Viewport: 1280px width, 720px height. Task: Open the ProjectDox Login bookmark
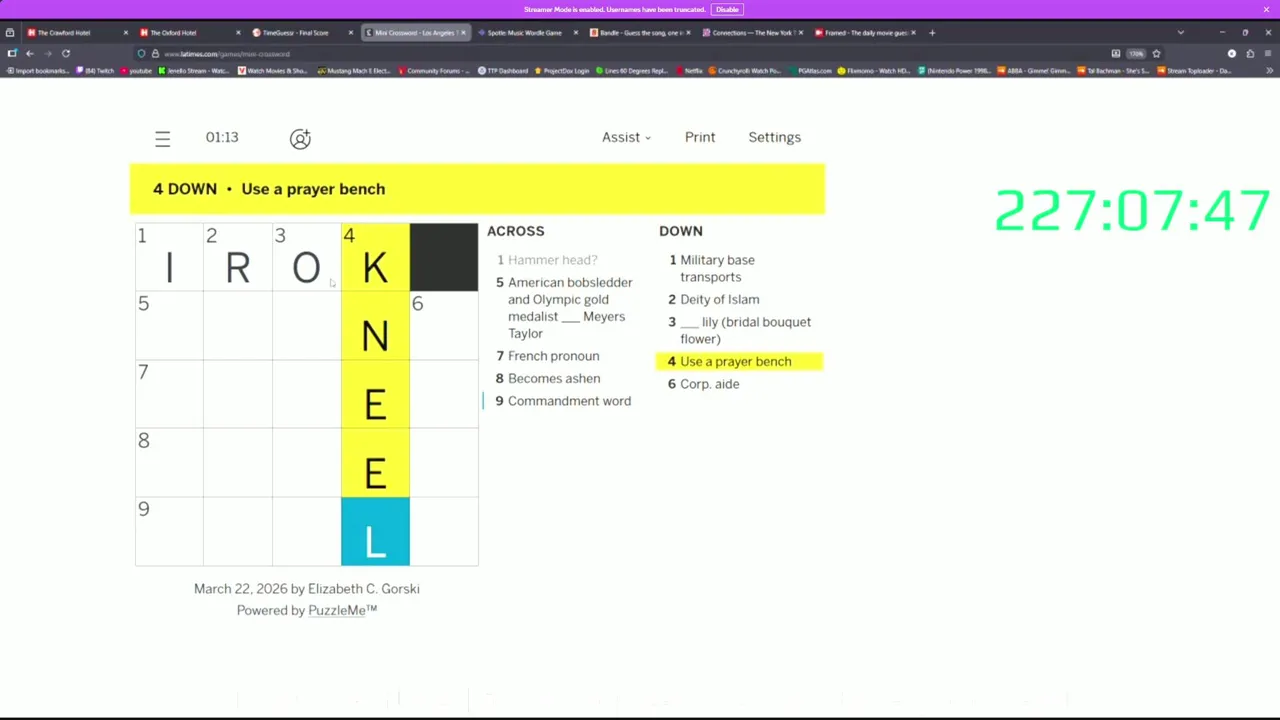(563, 71)
